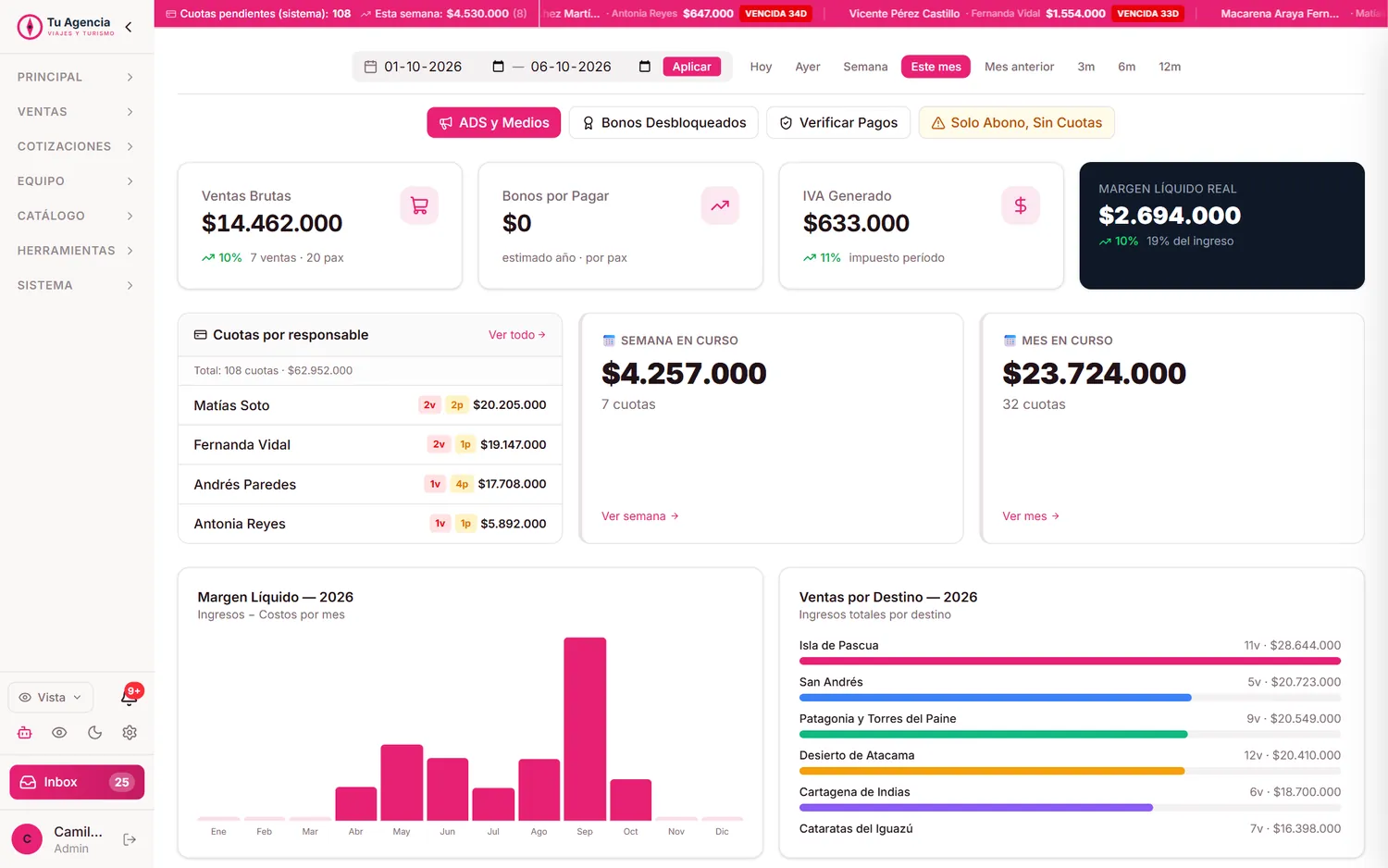The height and width of the screenshot is (868, 1388).
Task: Toggle the Bonos Desbloqueados filter
Action: [x=663, y=122]
